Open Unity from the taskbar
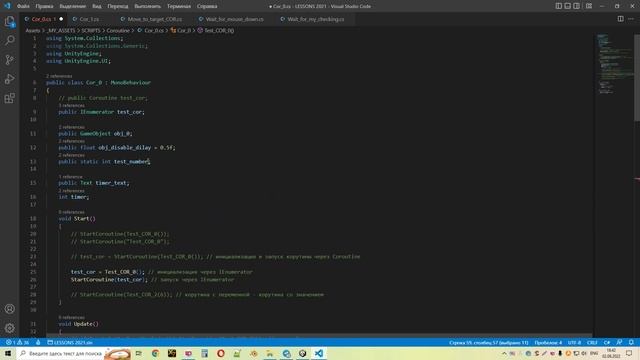 point(302,353)
